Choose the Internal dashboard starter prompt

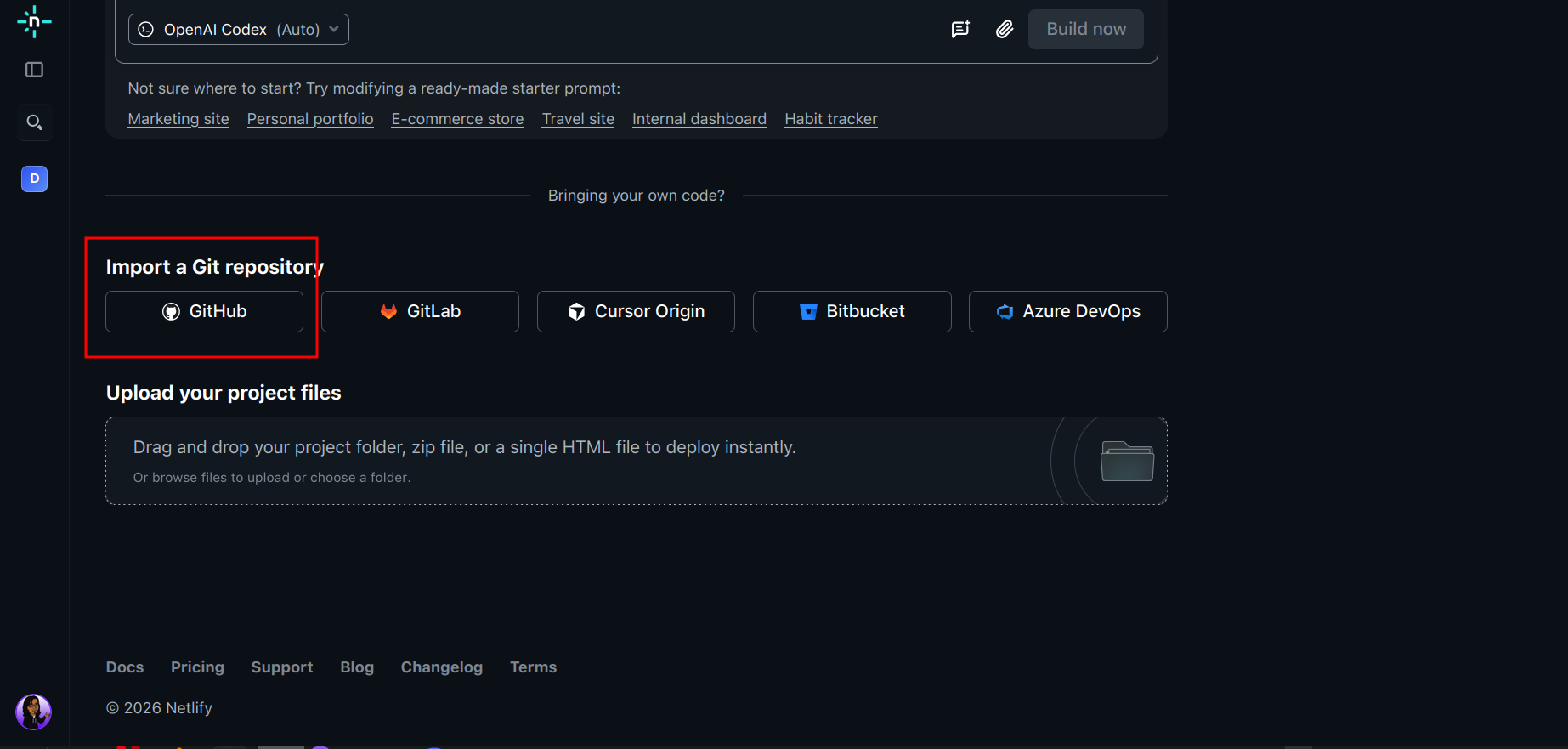click(699, 119)
